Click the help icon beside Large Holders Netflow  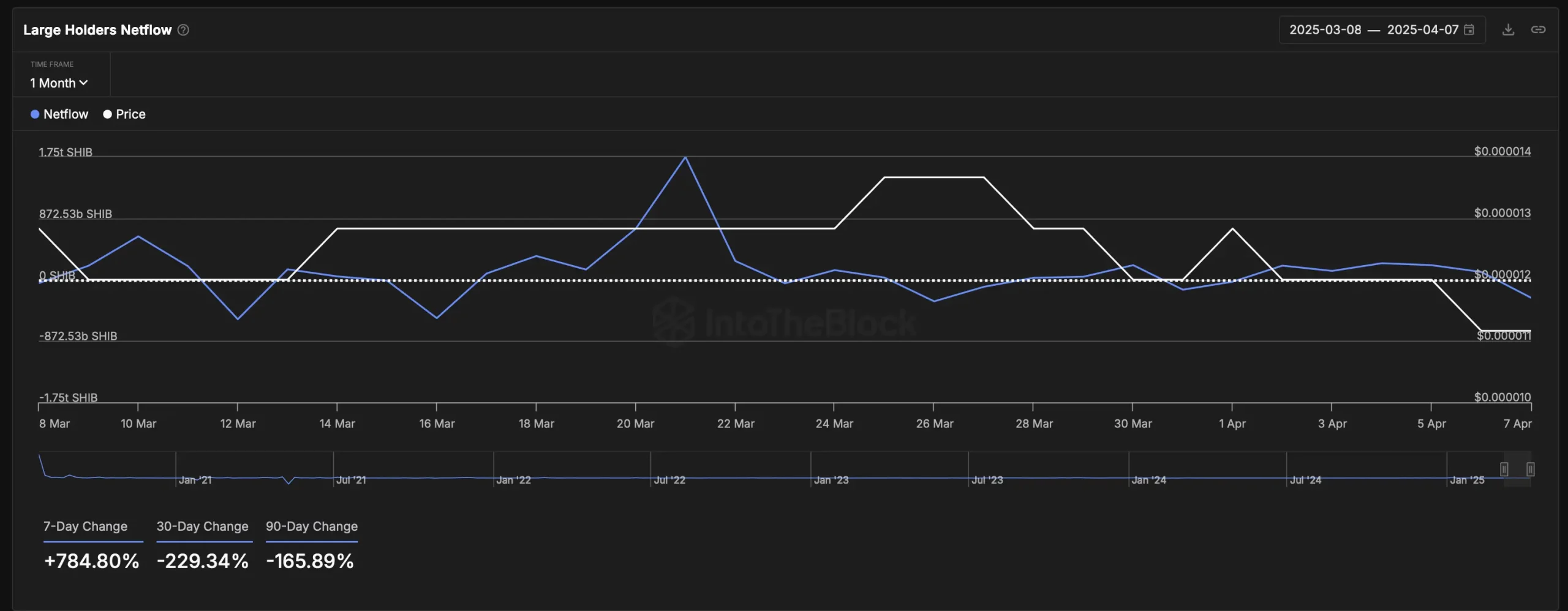click(x=183, y=30)
